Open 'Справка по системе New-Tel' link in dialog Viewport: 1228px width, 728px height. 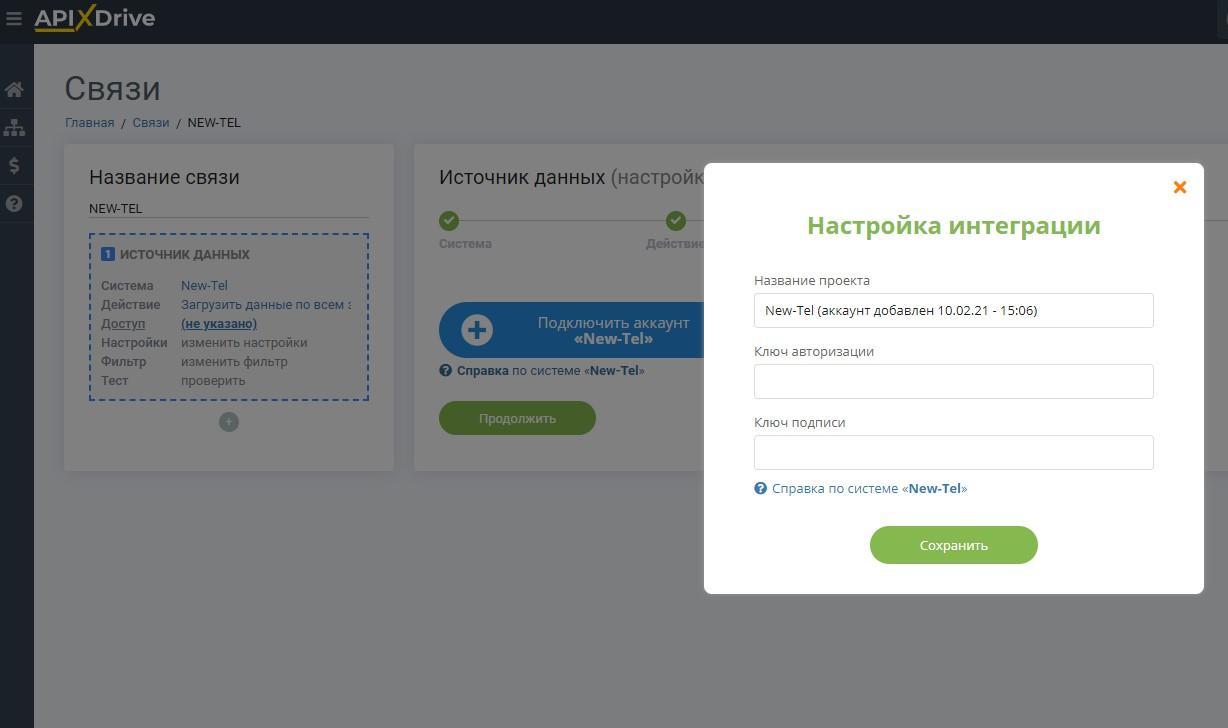coord(869,489)
